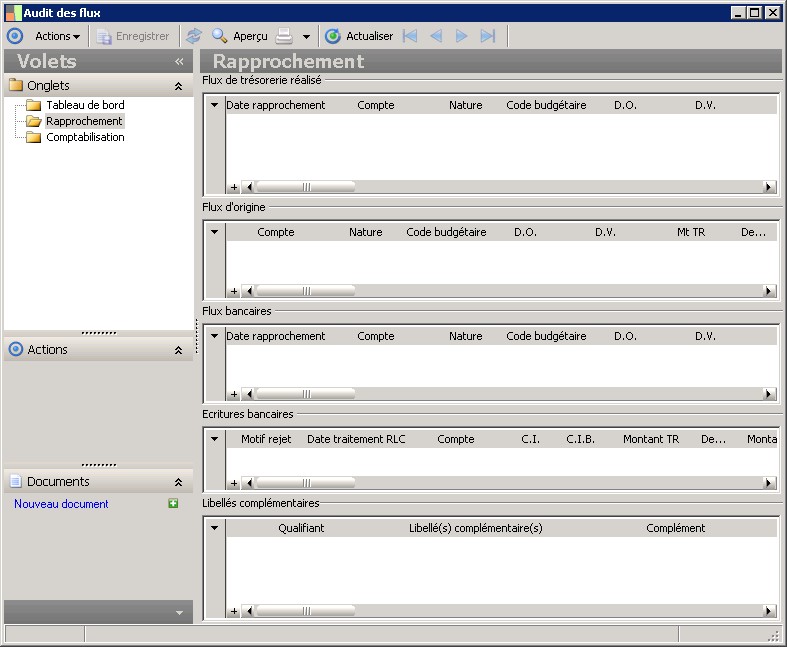The height and width of the screenshot is (647, 787).
Task: Go to the last record arrow
Action: [x=488, y=36]
